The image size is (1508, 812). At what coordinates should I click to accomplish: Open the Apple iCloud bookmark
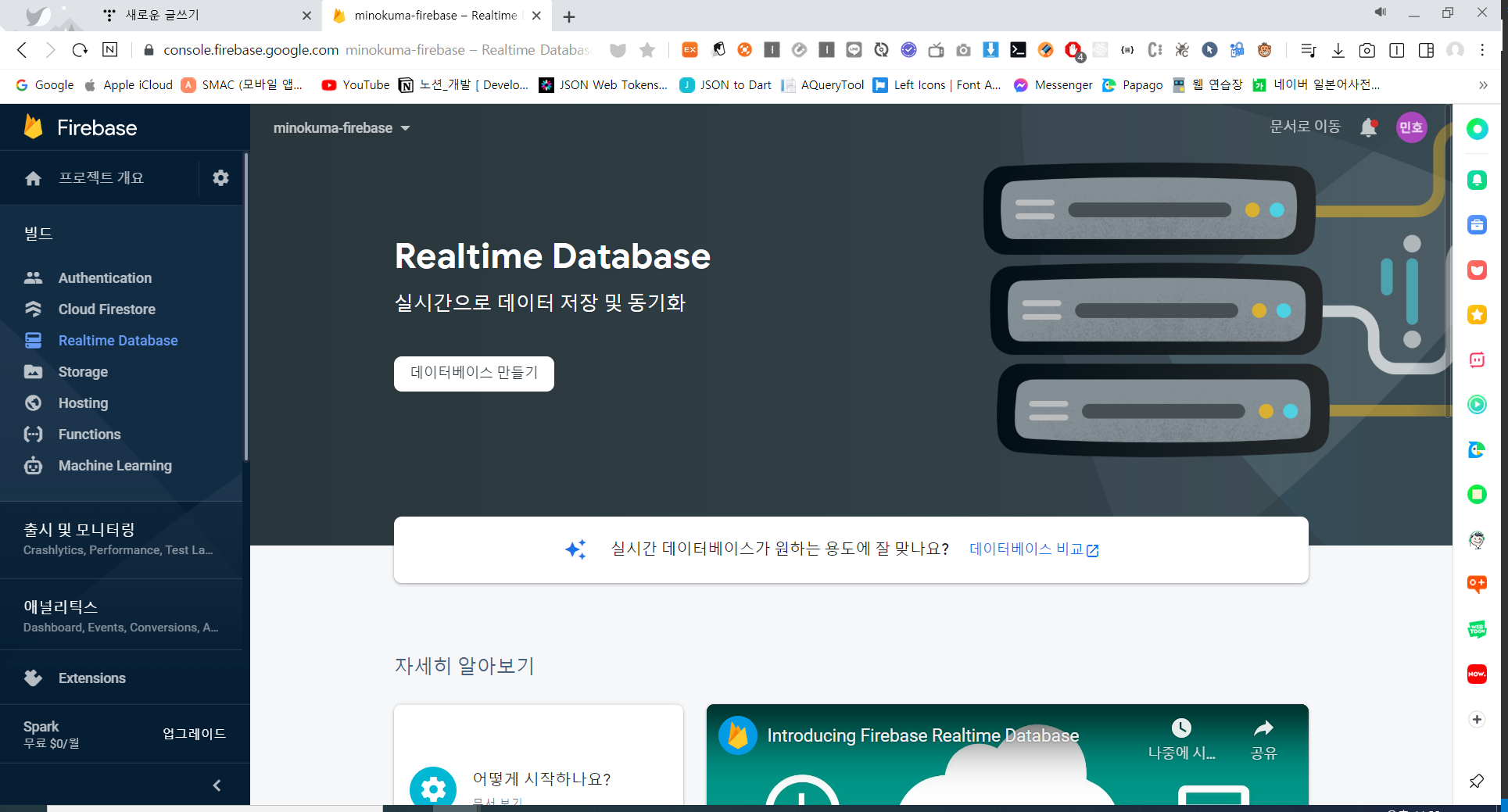(x=128, y=84)
